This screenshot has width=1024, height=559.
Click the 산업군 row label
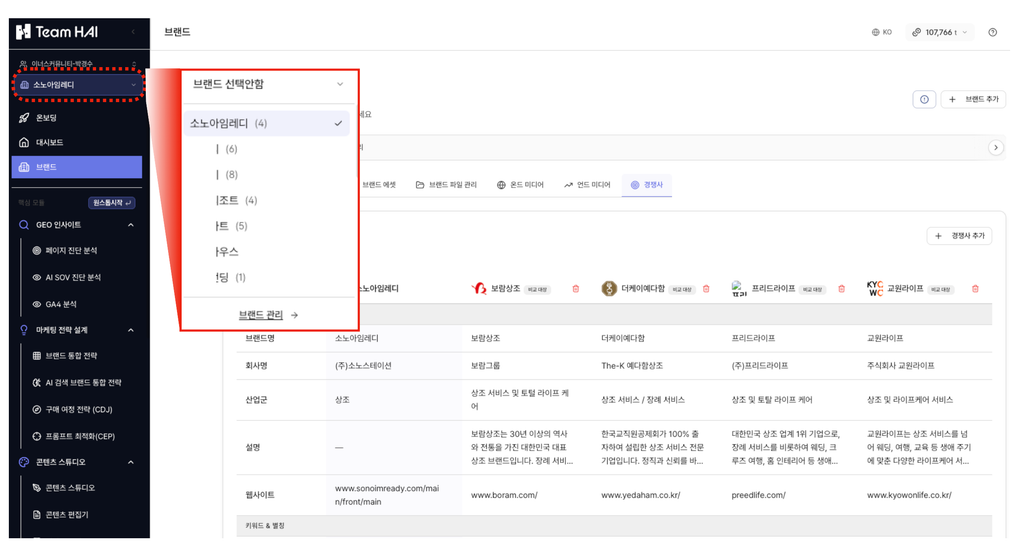[256, 400]
